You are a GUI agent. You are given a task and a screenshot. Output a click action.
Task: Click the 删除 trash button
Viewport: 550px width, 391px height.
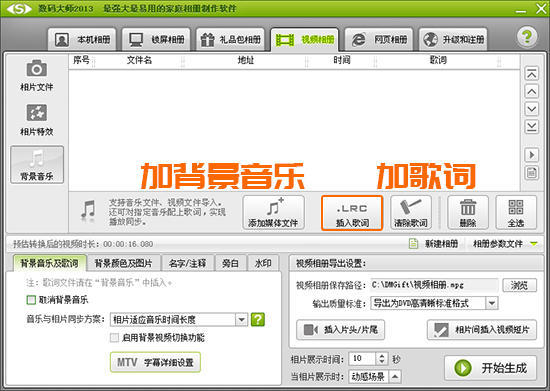468,213
